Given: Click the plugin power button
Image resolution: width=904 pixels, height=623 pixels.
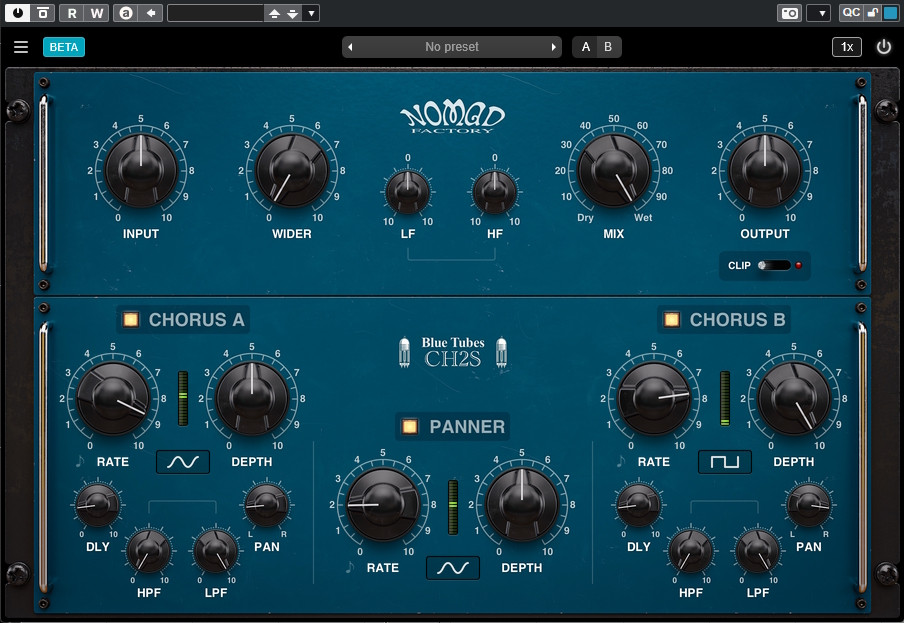Looking at the screenshot, I should coord(883,47).
